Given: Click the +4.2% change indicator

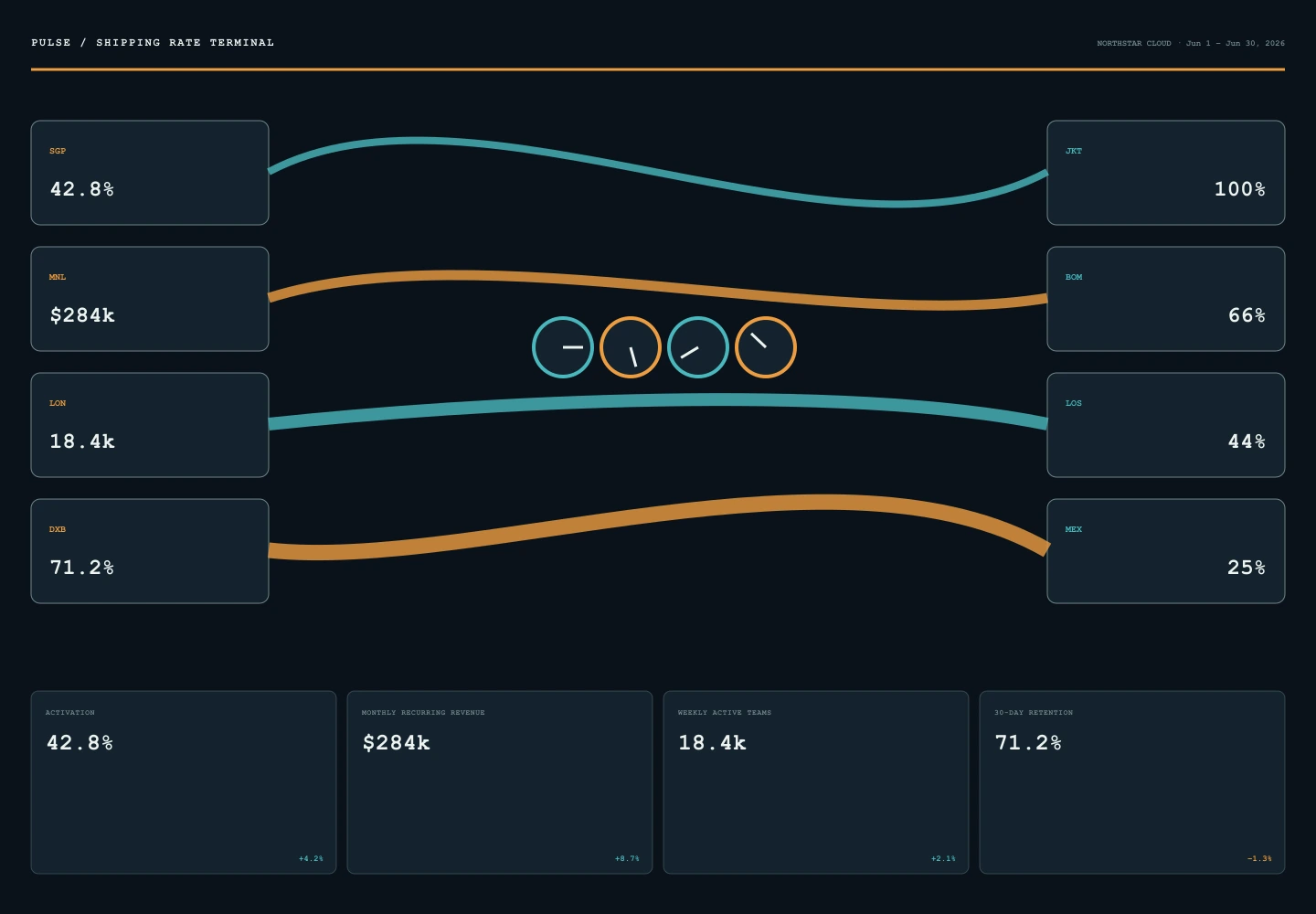Looking at the screenshot, I should coord(311,858).
